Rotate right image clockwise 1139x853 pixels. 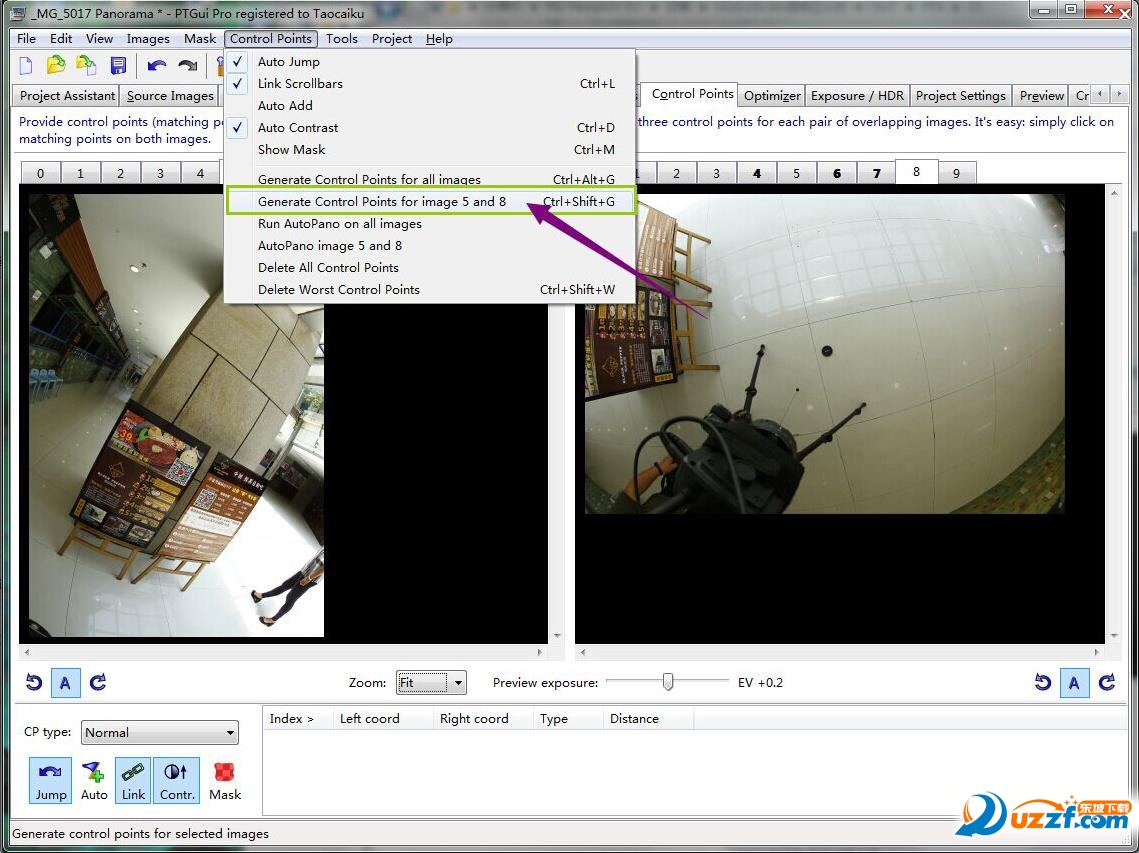1106,682
